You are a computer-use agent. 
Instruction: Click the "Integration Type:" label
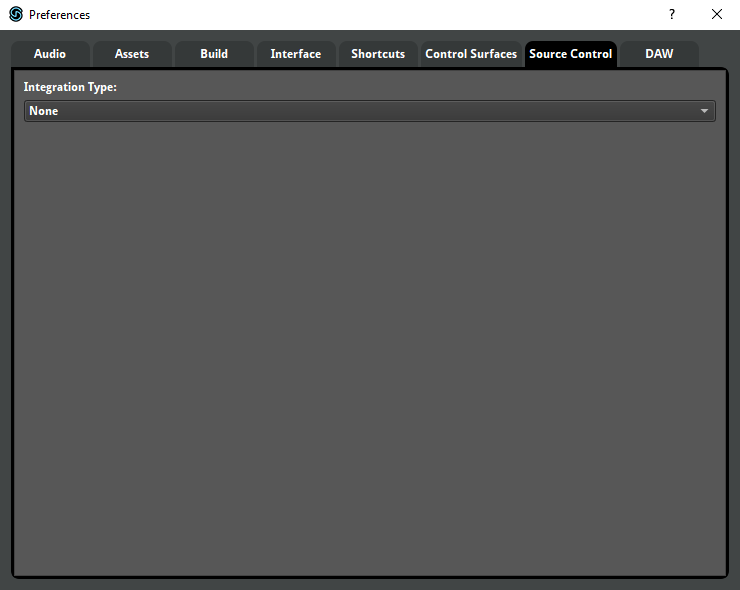tap(70, 88)
